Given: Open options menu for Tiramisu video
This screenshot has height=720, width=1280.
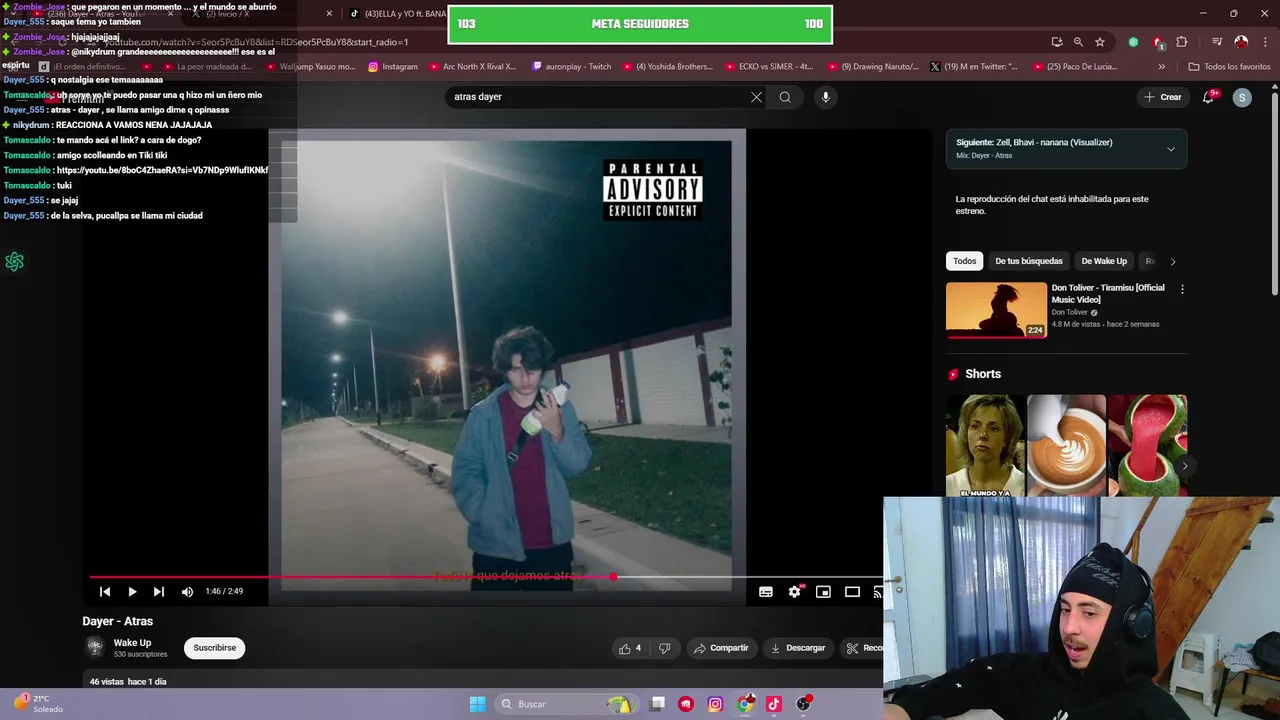Looking at the screenshot, I should pos(1182,289).
